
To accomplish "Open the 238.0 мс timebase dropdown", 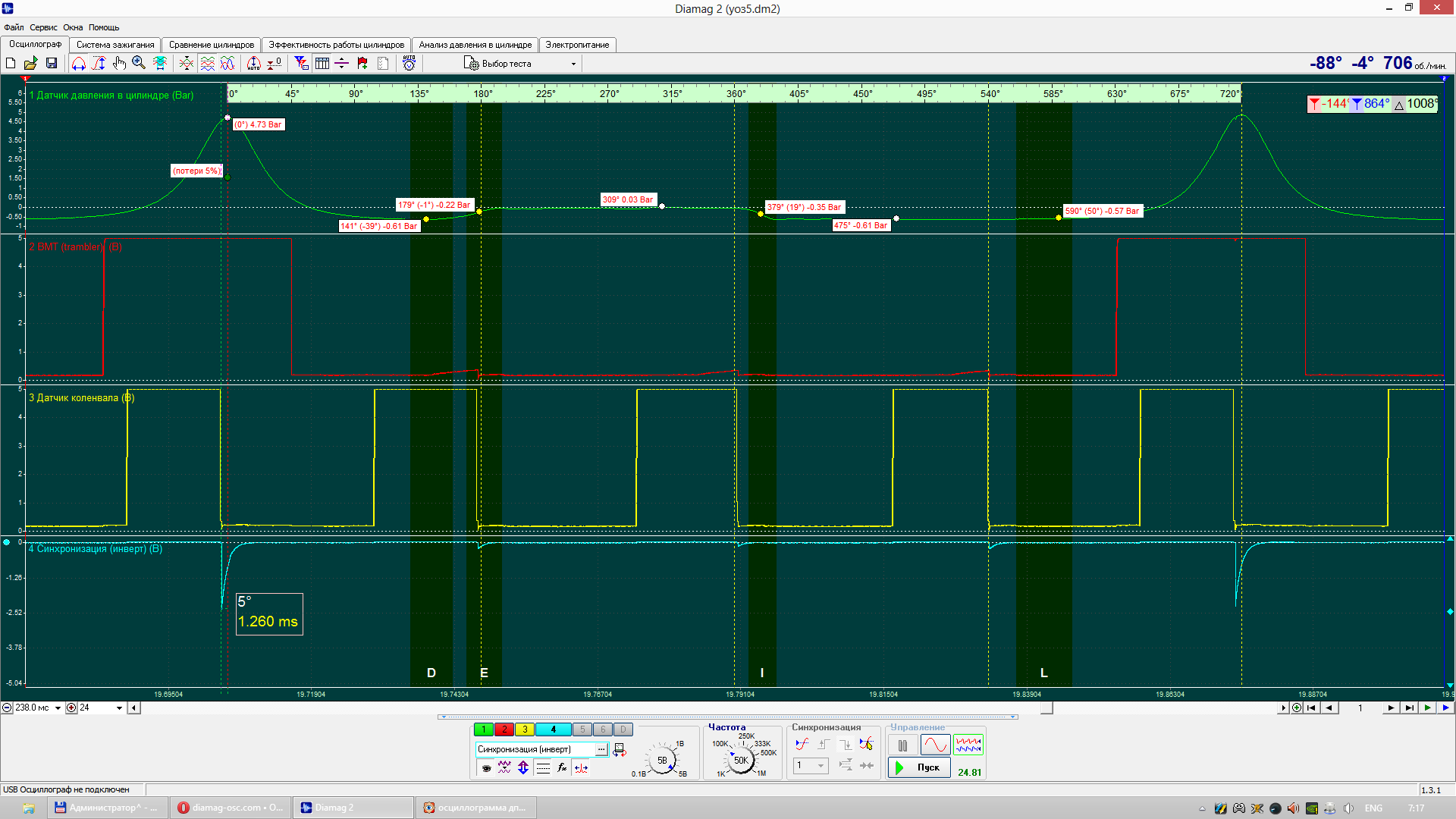I will tap(58, 708).
